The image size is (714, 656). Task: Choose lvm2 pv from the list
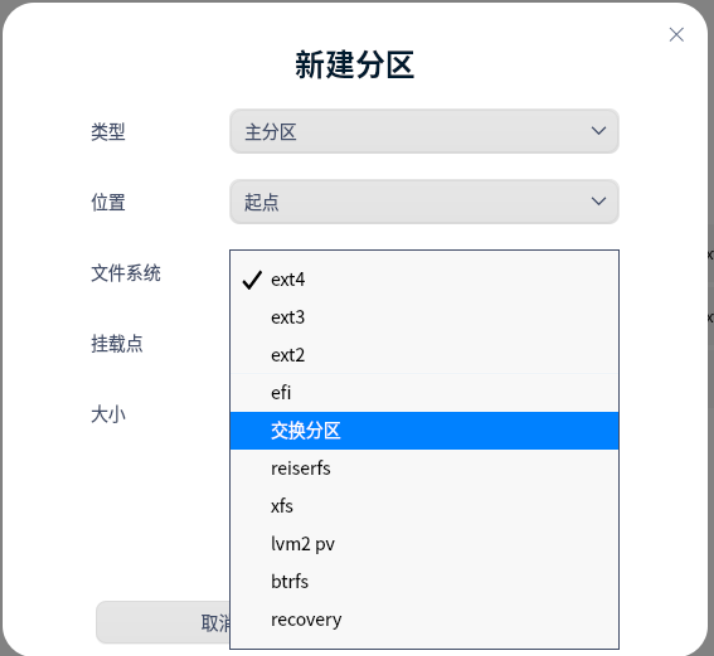pos(302,544)
